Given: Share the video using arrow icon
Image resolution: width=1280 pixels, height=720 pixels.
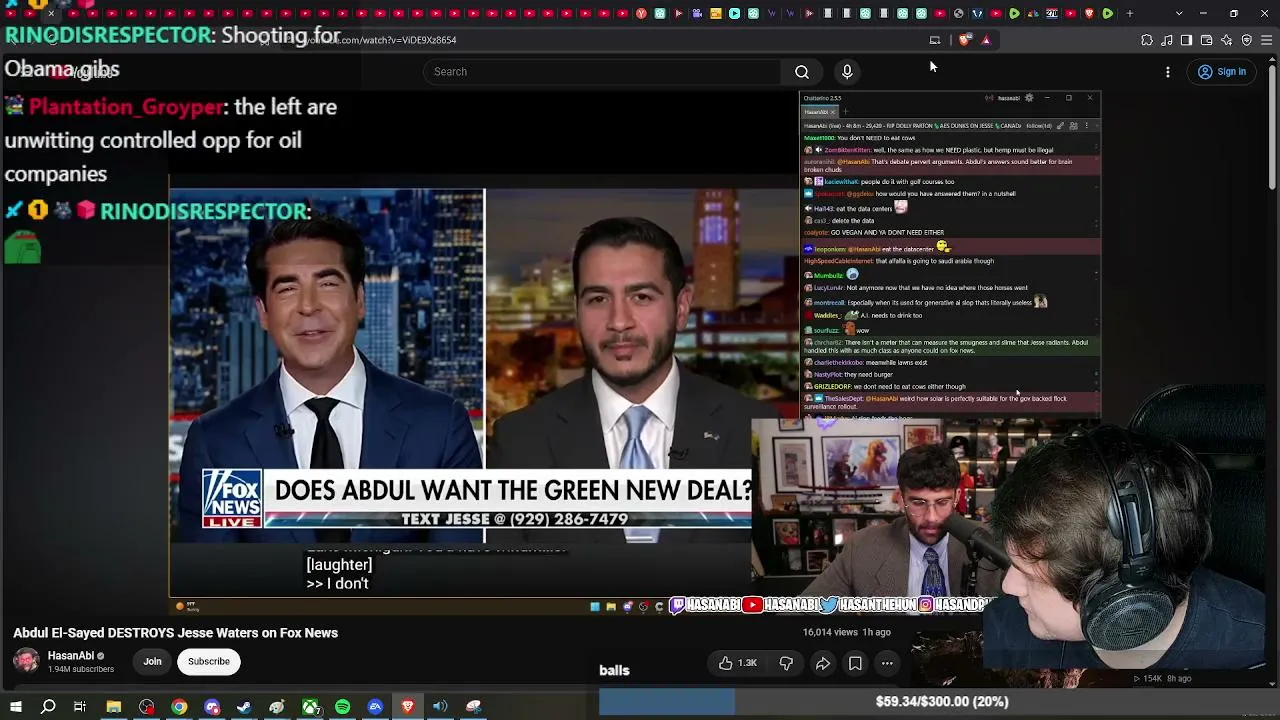Looking at the screenshot, I should 823,663.
